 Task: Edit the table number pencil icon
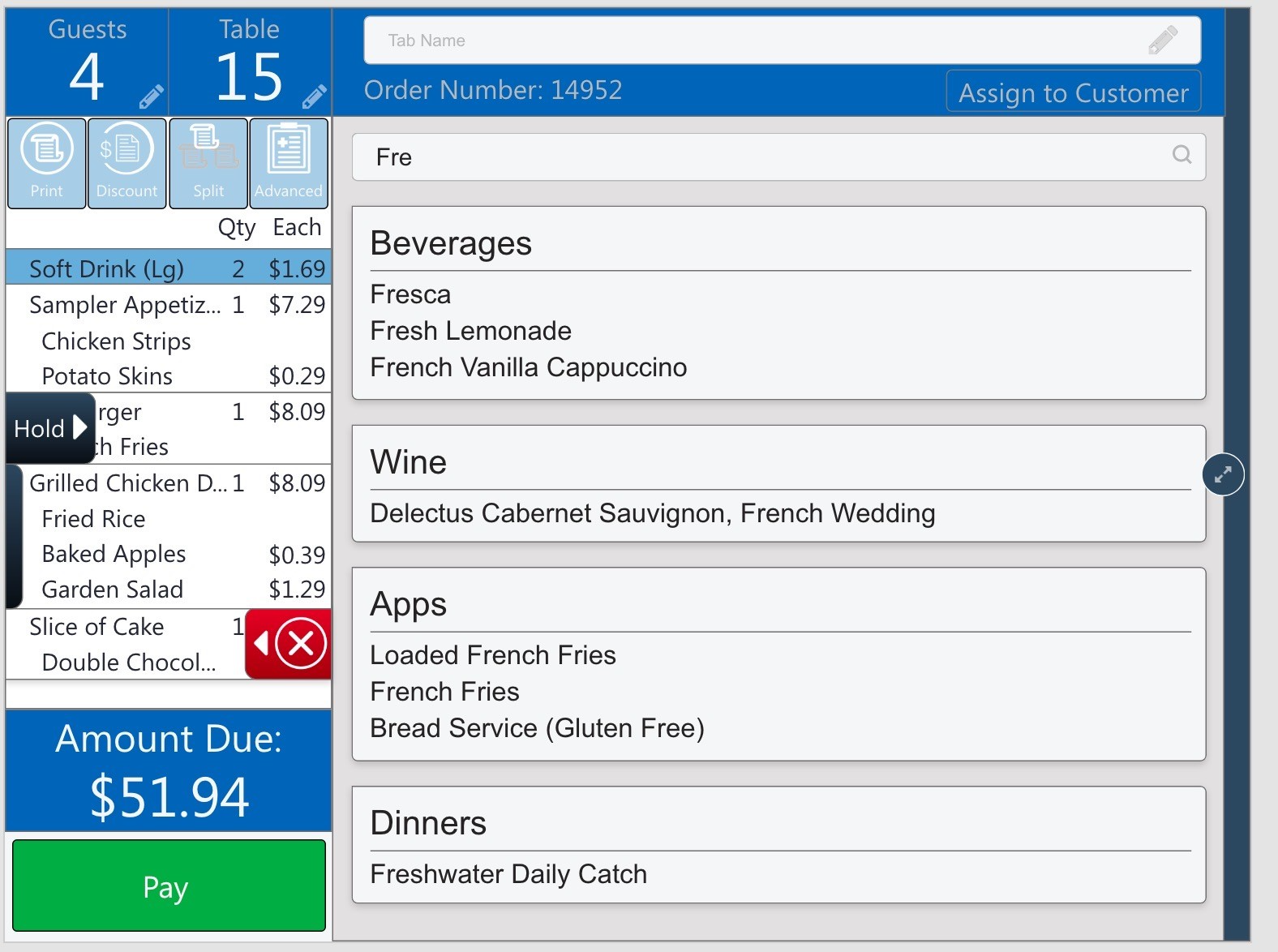(314, 96)
